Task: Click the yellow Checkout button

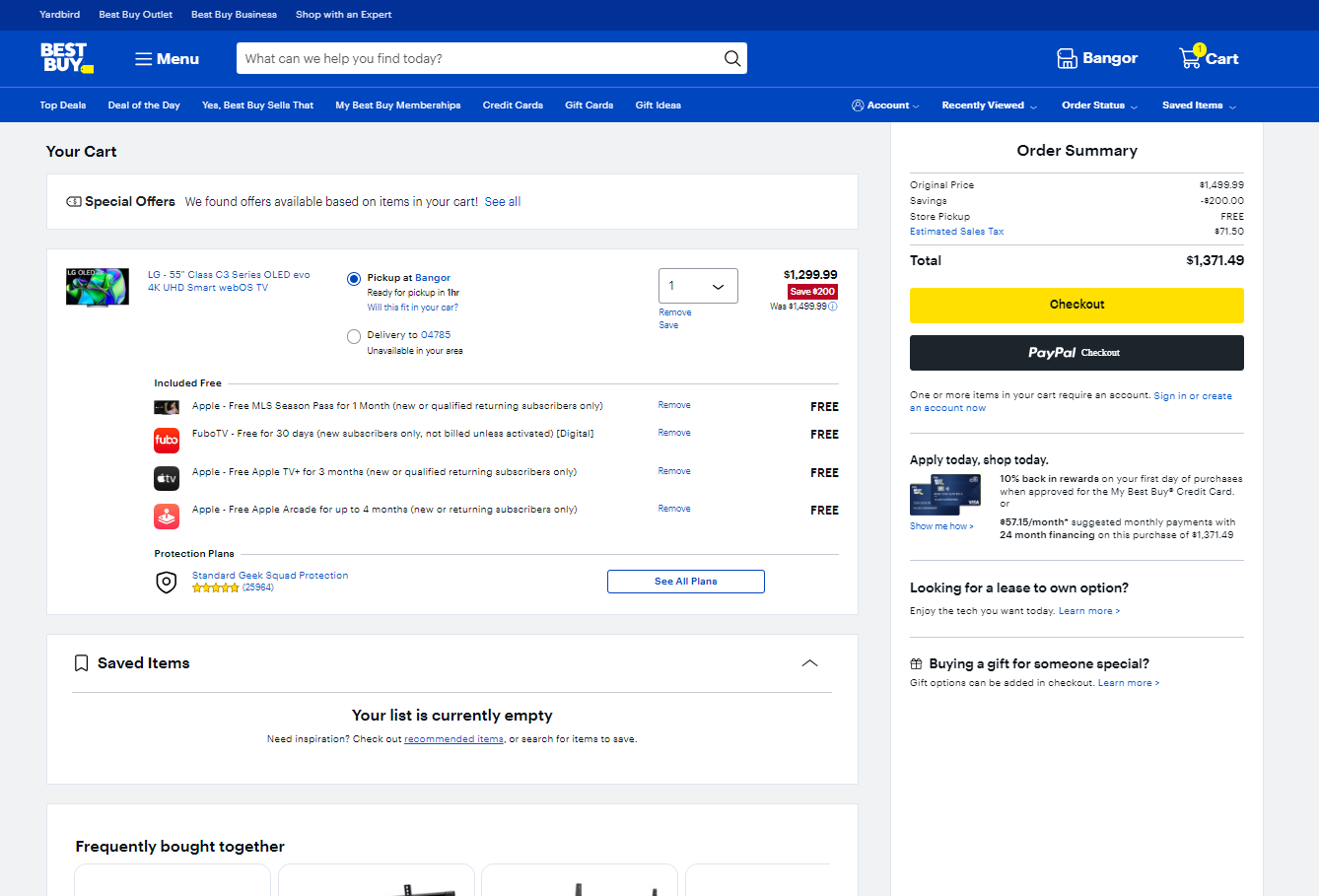Action: click(1076, 305)
